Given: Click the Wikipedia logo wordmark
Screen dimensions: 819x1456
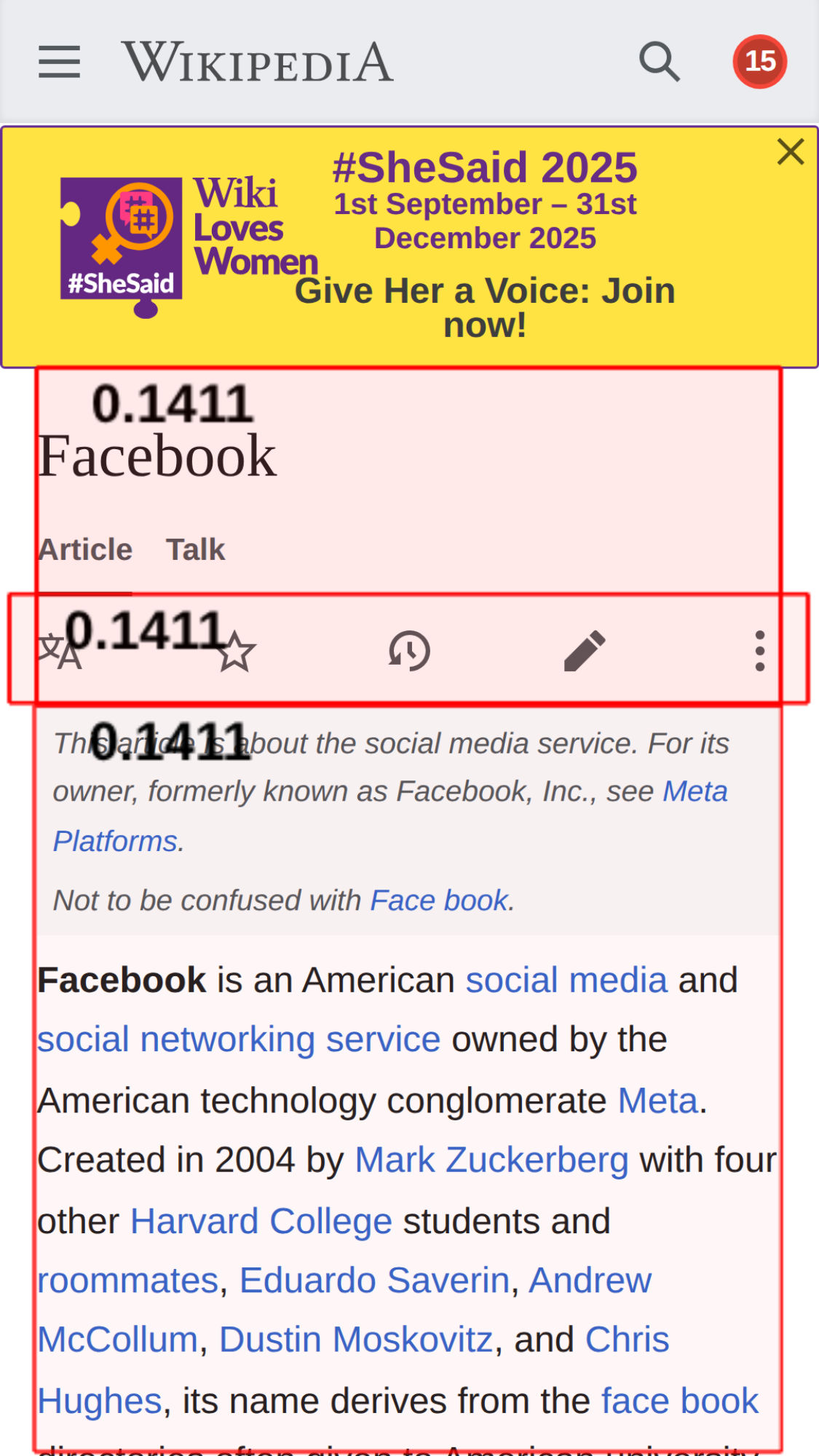Looking at the screenshot, I should point(258,63).
